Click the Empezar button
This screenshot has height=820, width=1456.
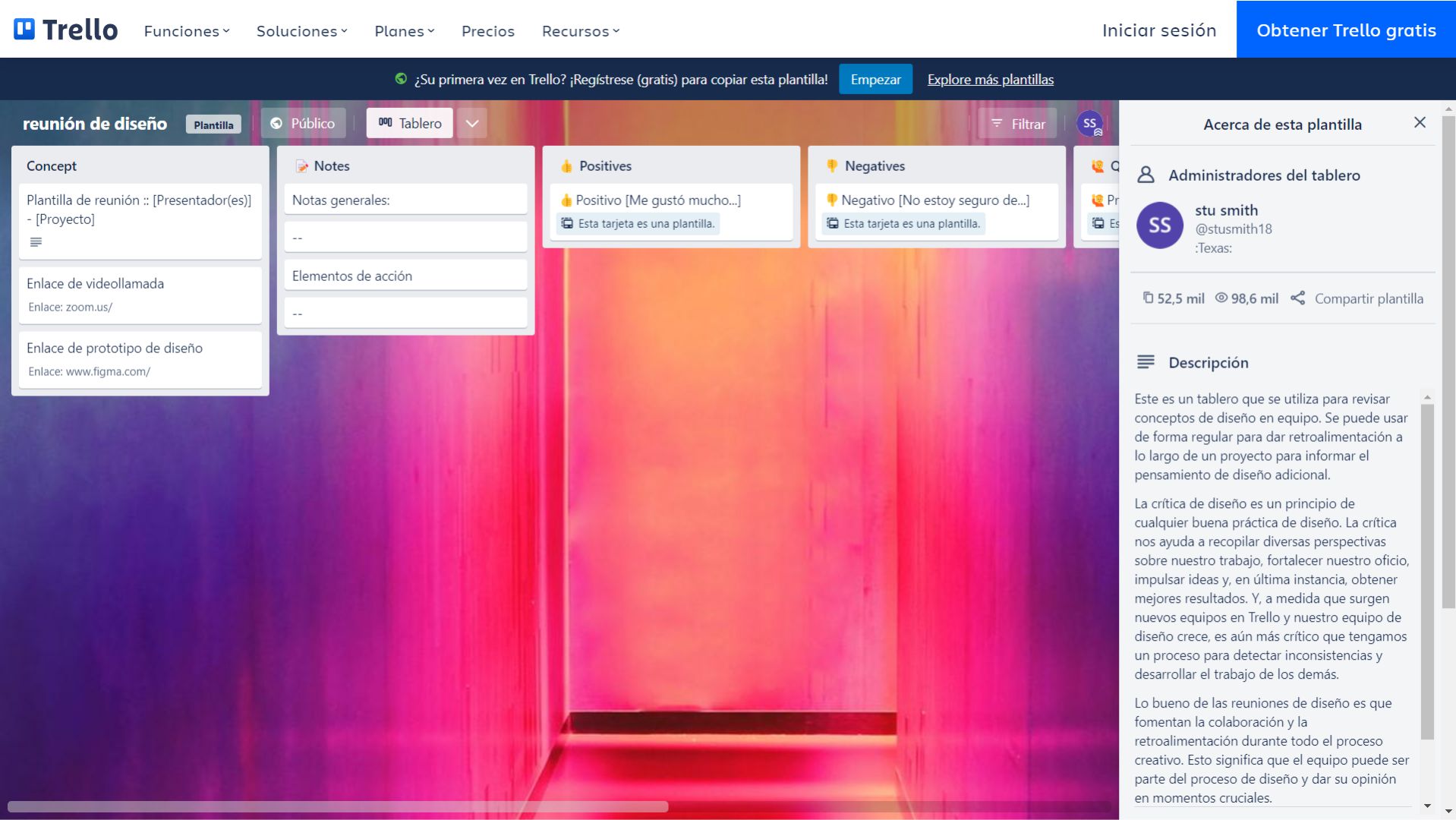click(875, 80)
